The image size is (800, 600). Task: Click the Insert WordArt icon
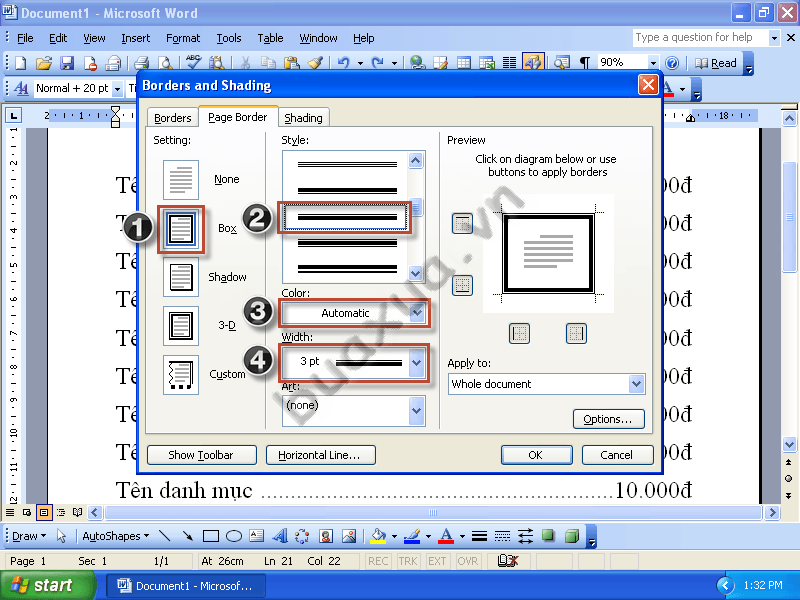coord(280,536)
